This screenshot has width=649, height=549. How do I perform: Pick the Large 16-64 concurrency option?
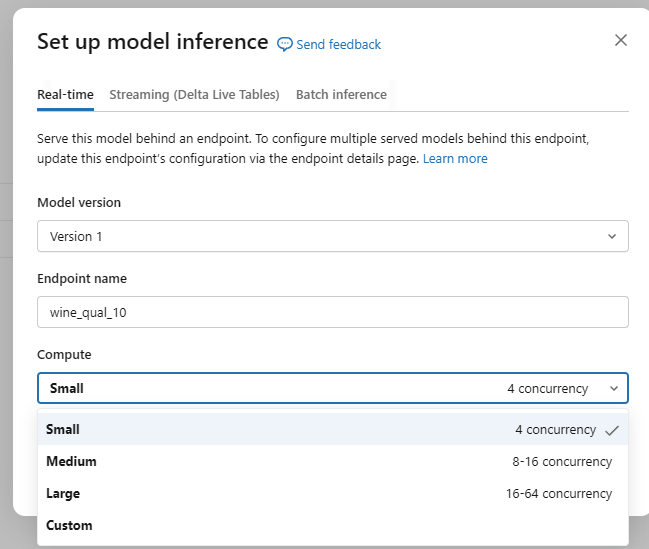(332, 494)
